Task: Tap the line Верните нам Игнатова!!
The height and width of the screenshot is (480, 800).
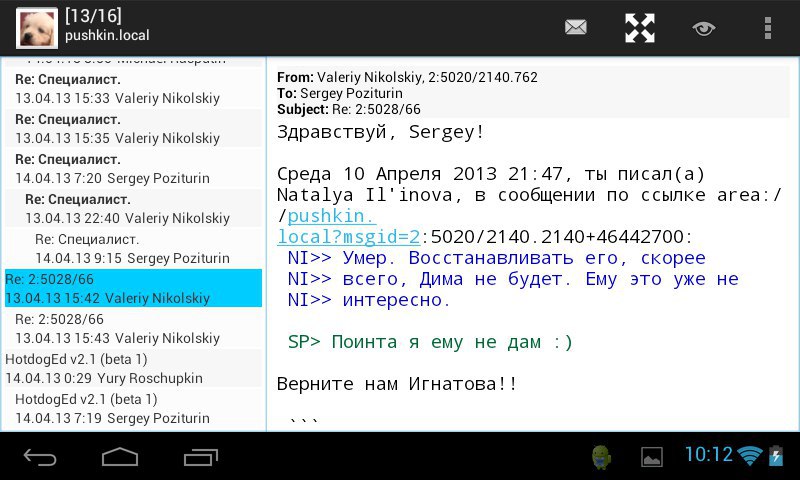Action: pos(397,384)
